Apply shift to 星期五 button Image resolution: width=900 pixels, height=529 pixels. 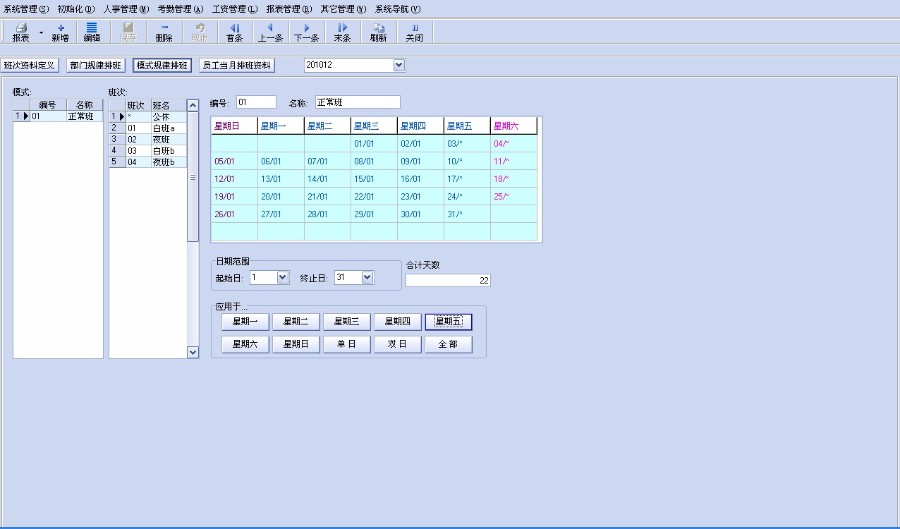pos(448,322)
